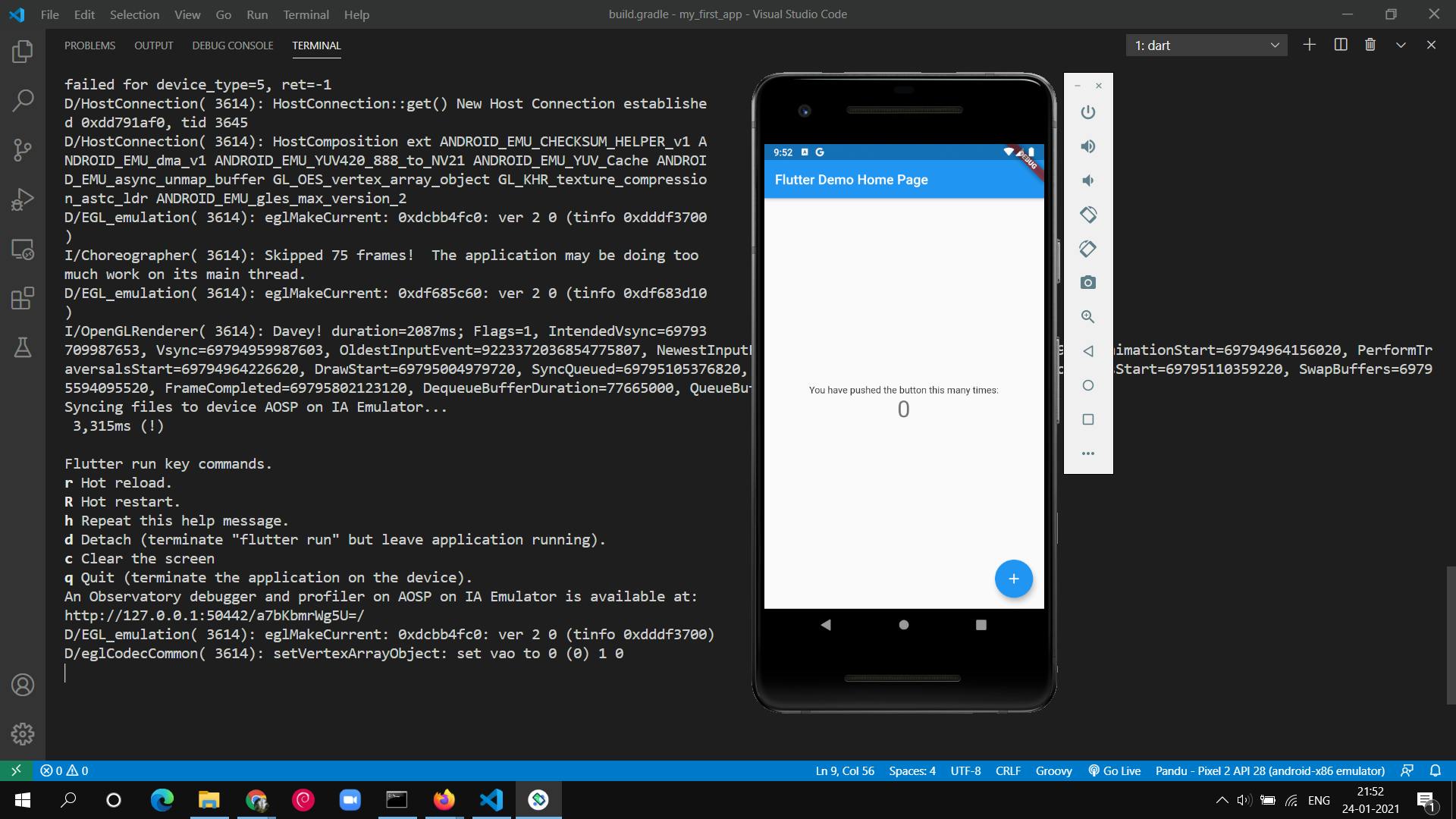Rotate emulator left
The height and width of the screenshot is (819, 1456).
click(1088, 215)
